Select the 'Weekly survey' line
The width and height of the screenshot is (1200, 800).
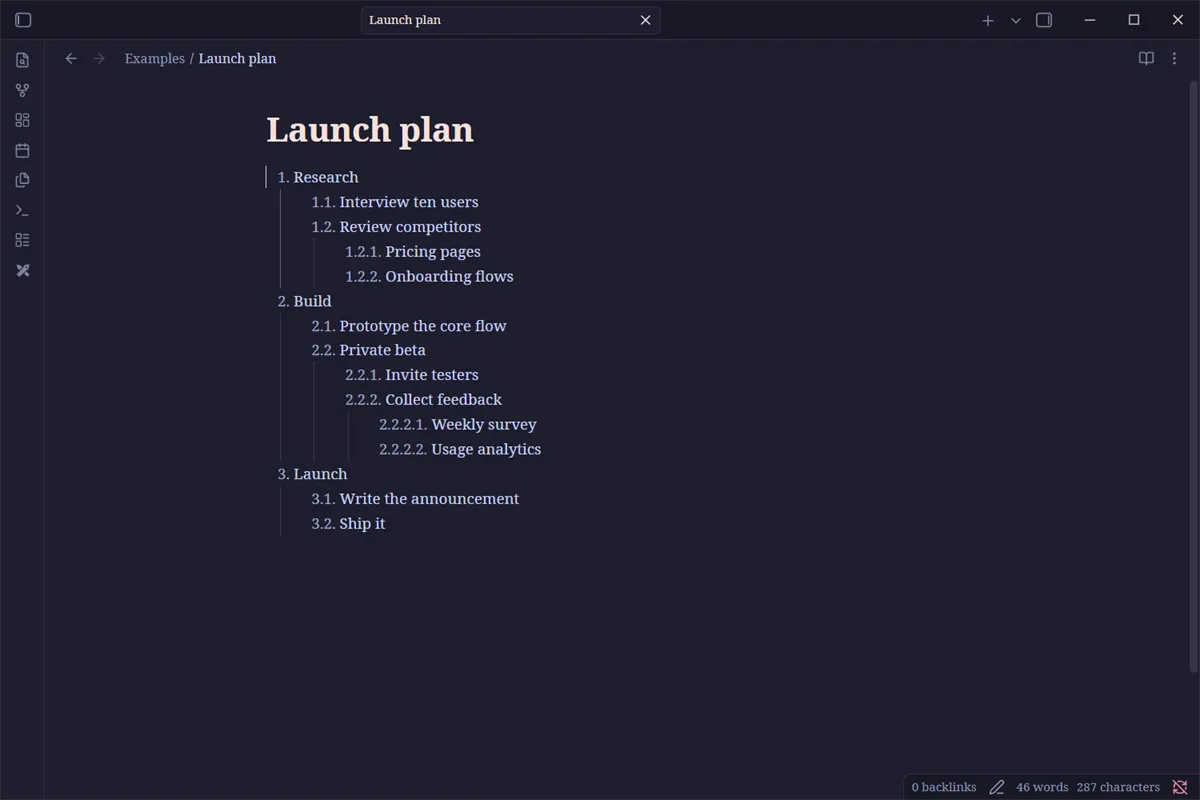(x=484, y=424)
